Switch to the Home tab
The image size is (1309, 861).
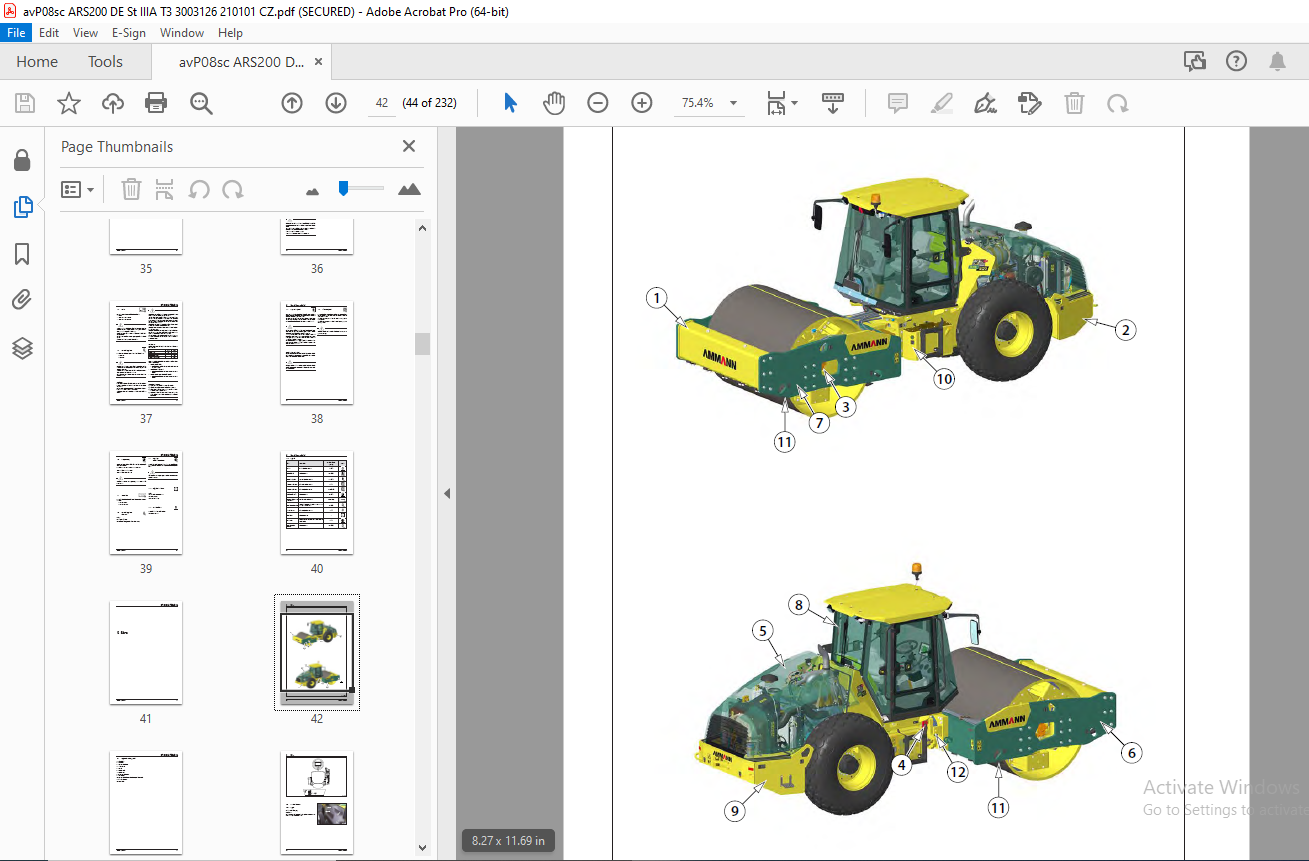37,62
